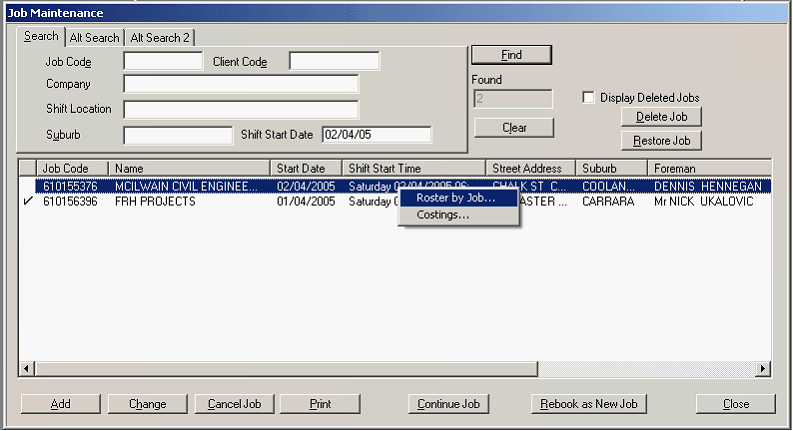Choose Costings from the context menu
This screenshot has width=793, height=431.
(x=443, y=215)
